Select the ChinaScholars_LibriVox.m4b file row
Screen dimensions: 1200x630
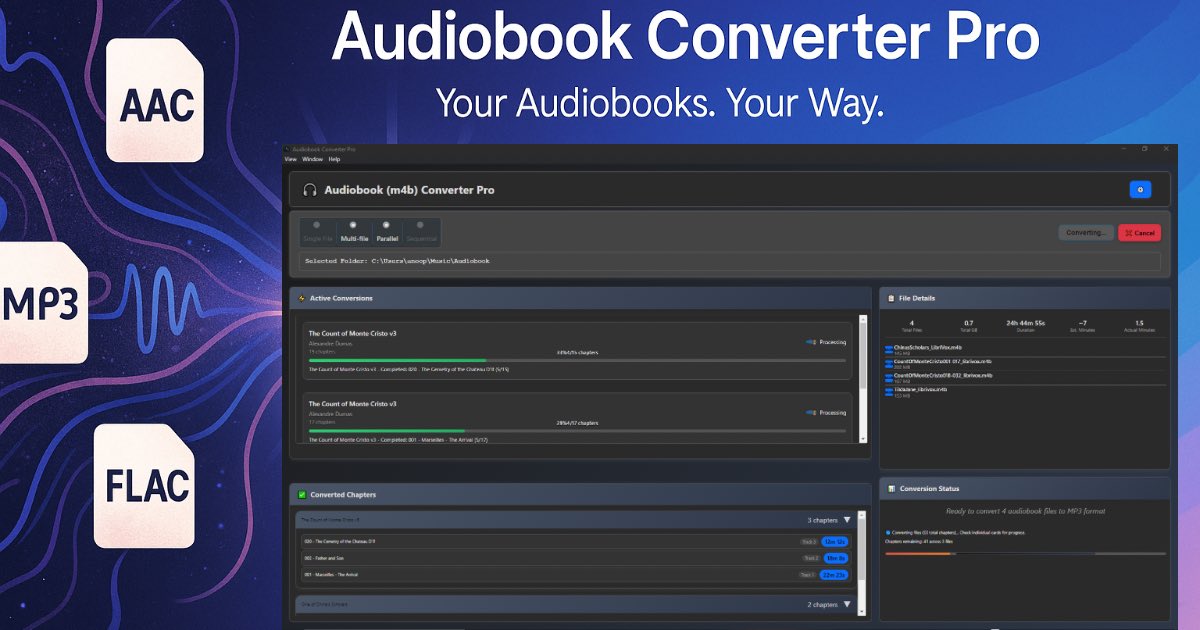click(1025, 350)
